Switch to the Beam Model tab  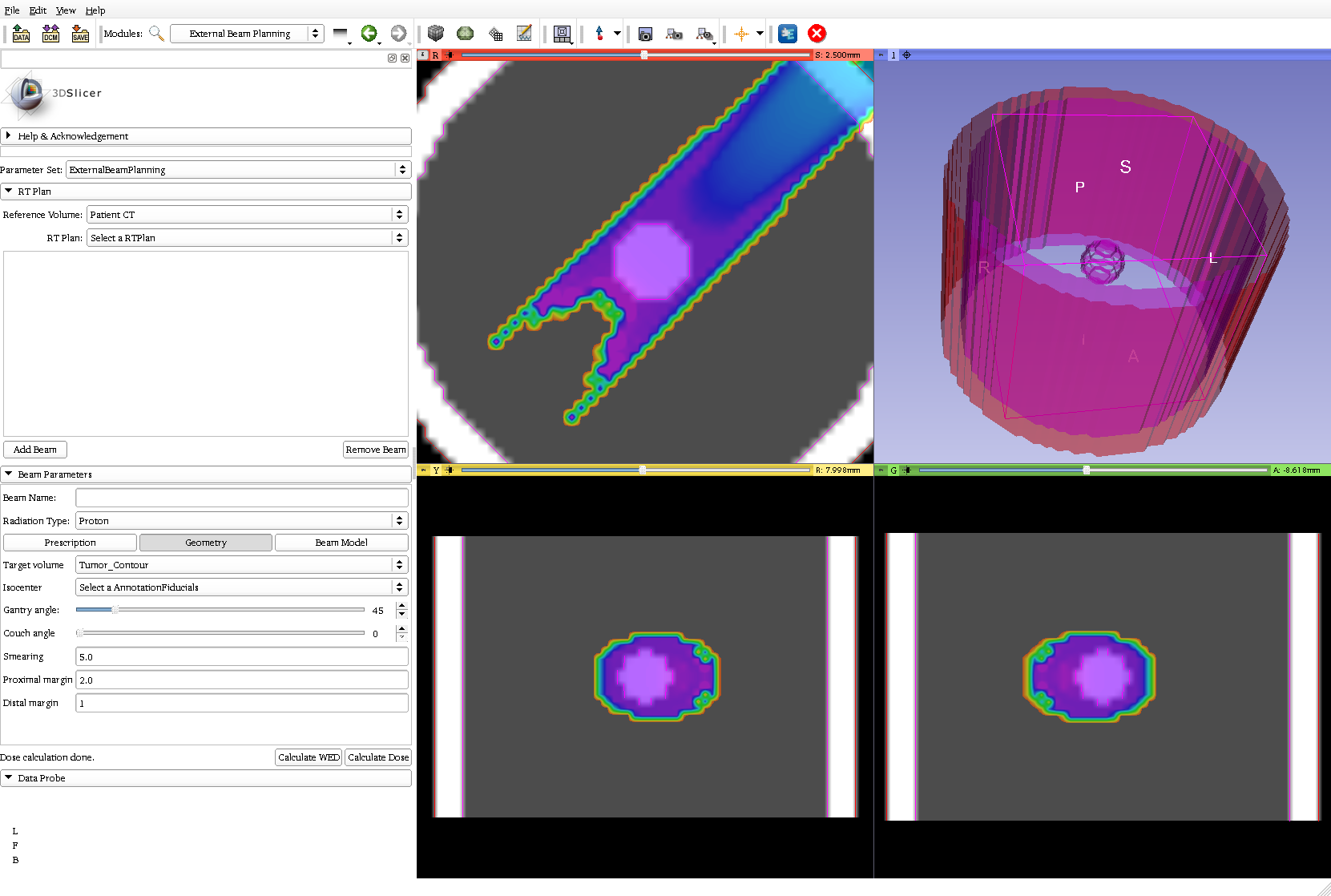coord(341,543)
